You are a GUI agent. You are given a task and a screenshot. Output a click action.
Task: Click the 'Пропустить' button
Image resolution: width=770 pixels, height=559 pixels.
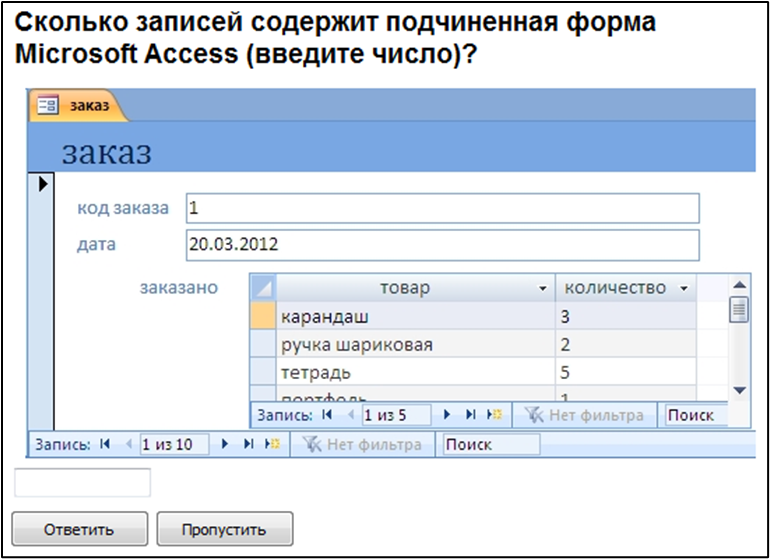pos(225,529)
